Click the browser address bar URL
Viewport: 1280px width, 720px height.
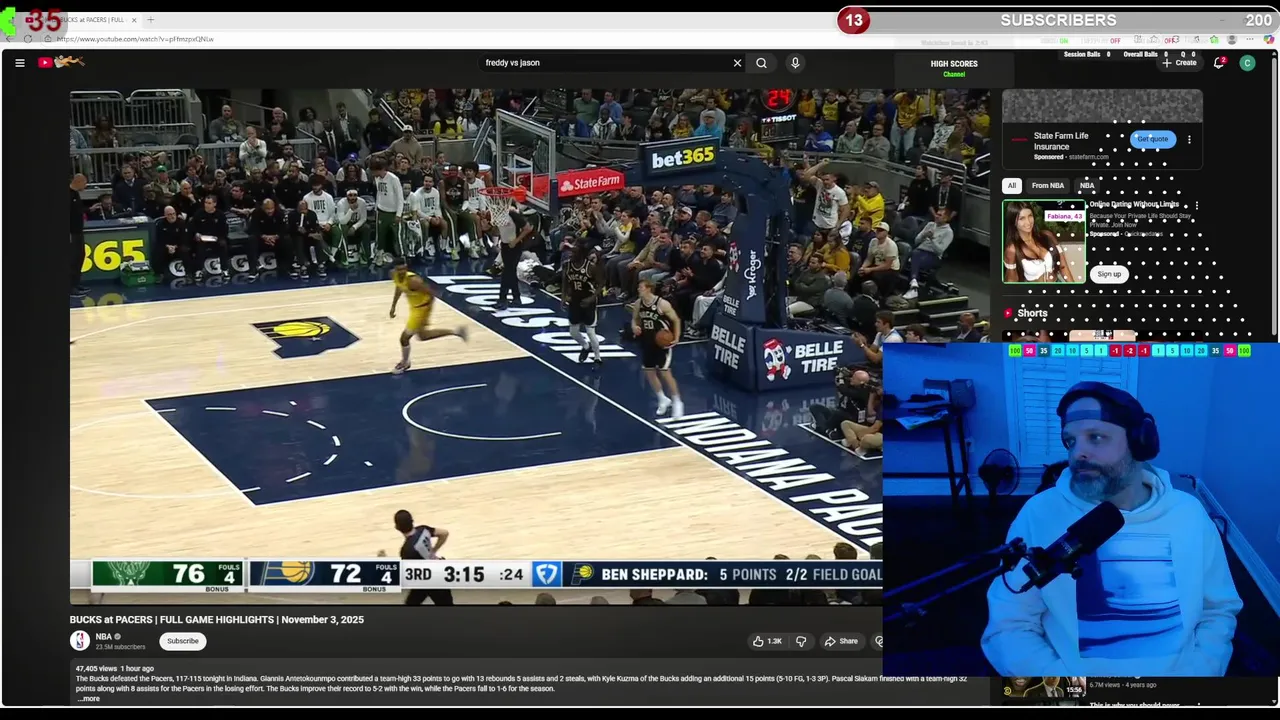click(x=135, y=39)
